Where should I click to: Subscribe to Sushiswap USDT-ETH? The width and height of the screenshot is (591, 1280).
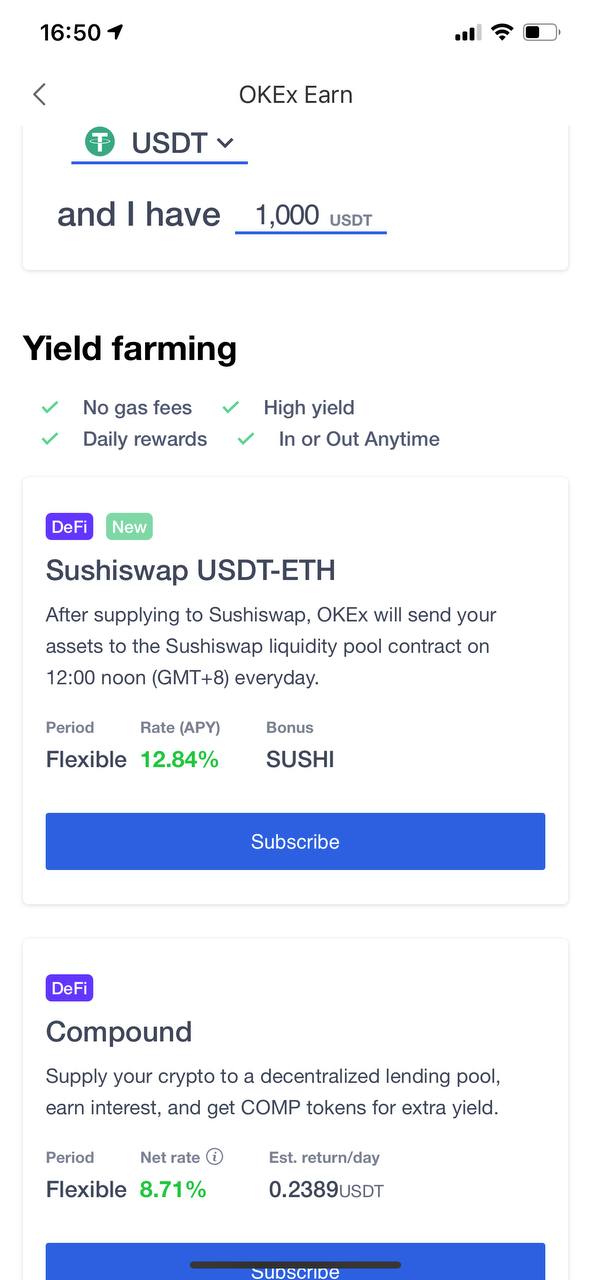295,841
